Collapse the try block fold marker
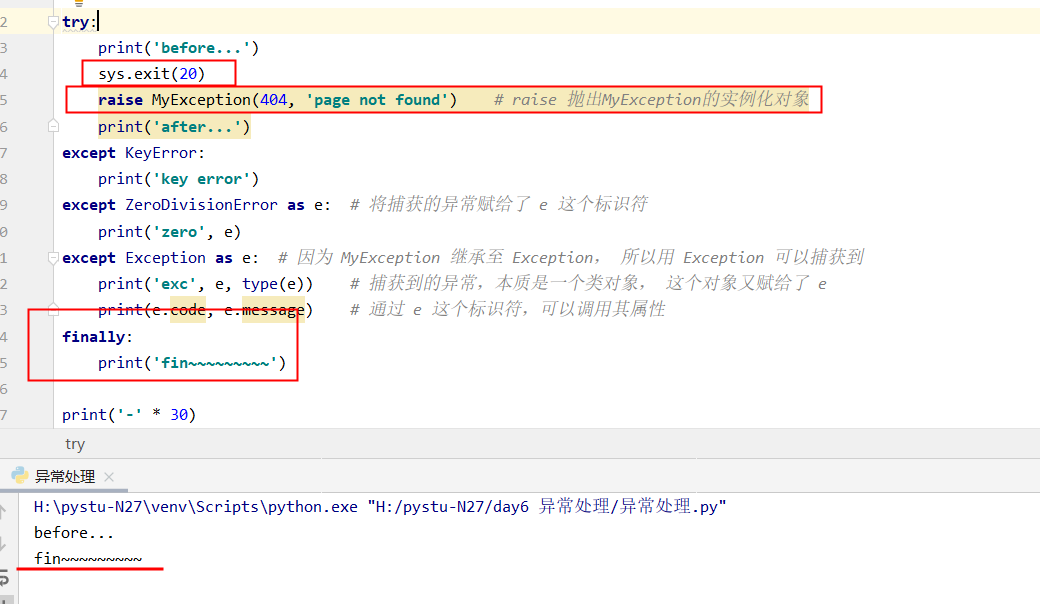Image resolution: width=1040 pixels, height=604 pixels. click(54, 22)
